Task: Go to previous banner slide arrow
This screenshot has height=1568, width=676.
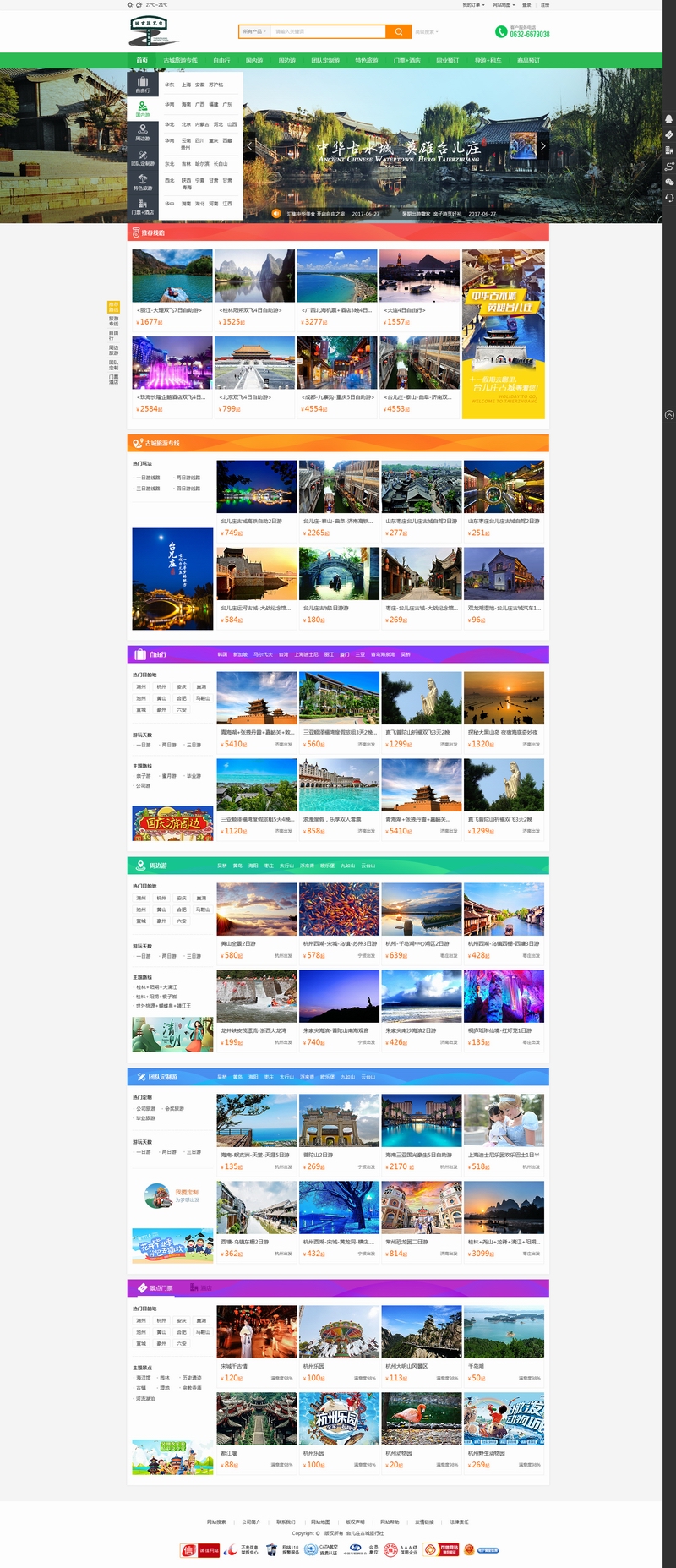Action: [x=249, y=146]
